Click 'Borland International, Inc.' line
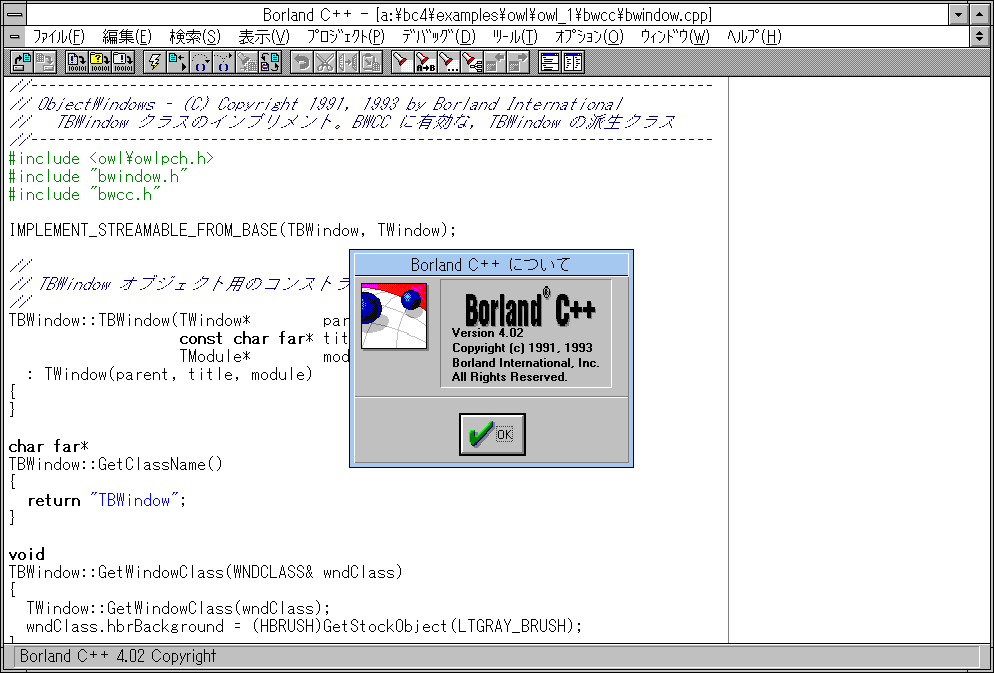This screenshot has width=994, height=673. pyautogui.click(x=526, y=363)
